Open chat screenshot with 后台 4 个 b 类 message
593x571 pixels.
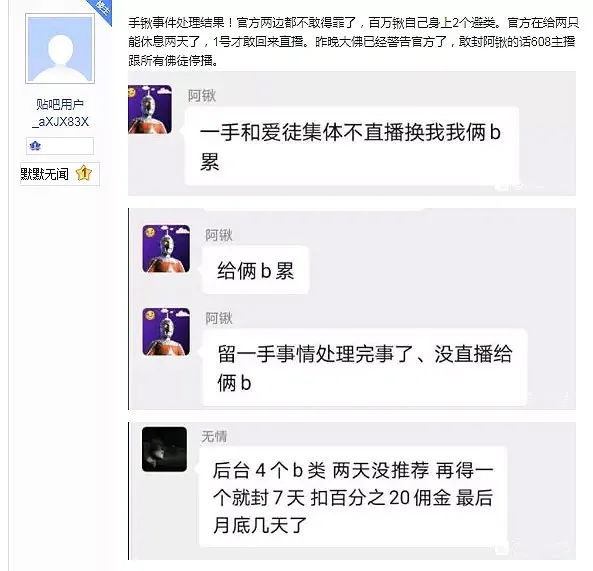[352, 491]
